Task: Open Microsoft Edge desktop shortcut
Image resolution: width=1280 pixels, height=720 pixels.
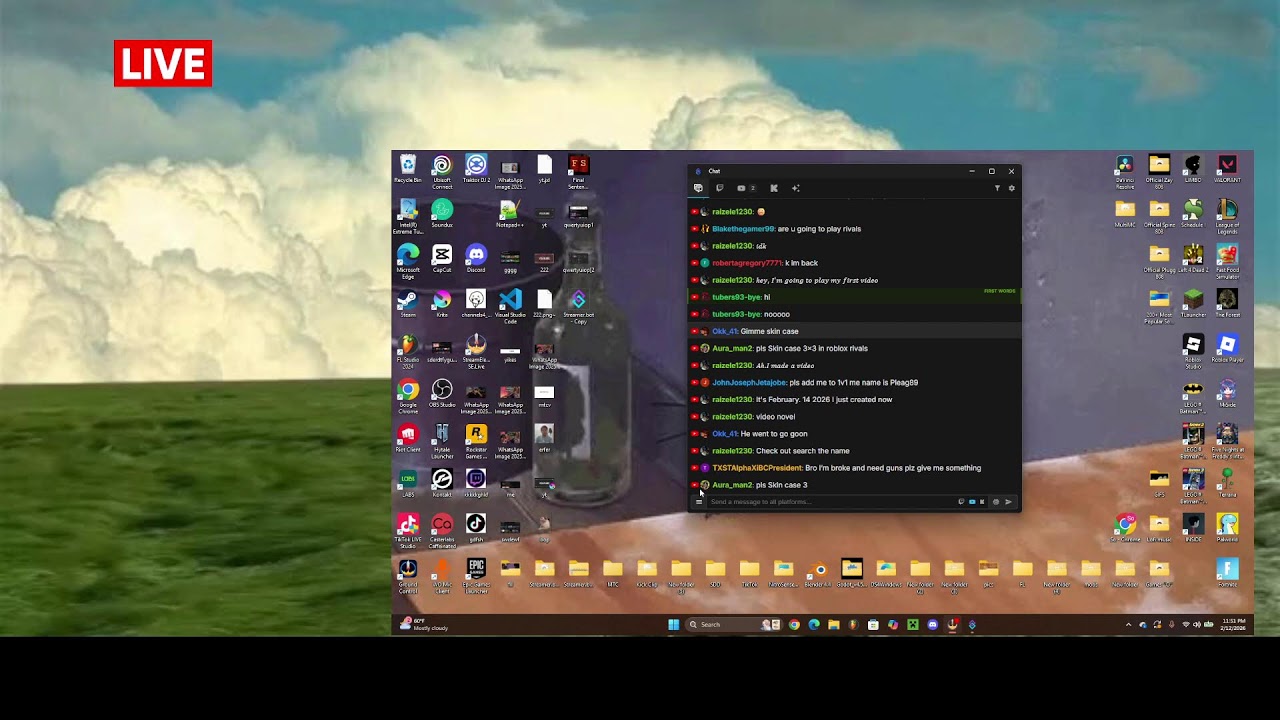Action: 408,259
